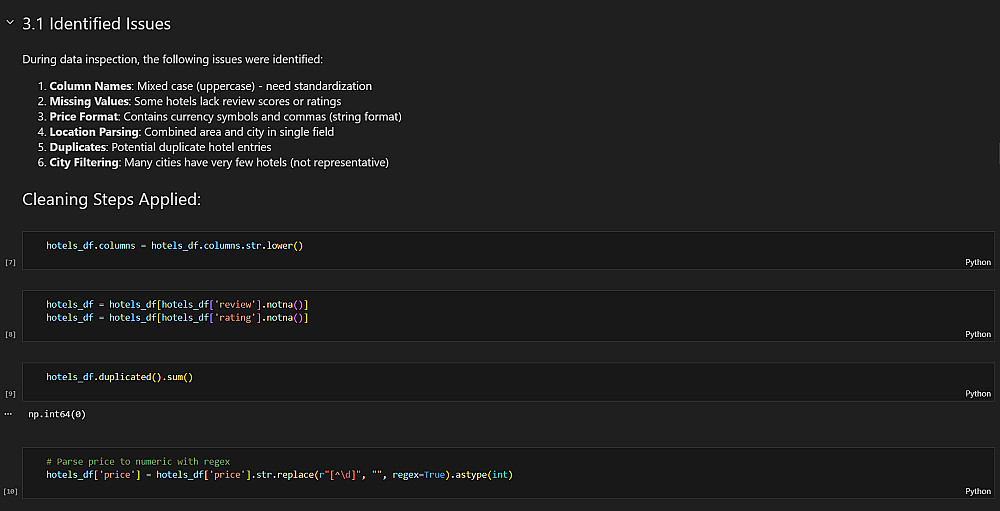Collapse the 3.1 Identified Issues section
Image resolution: width=1000 pixels, height=511 pixels.
pyautogui.click(x=10, y=23)
